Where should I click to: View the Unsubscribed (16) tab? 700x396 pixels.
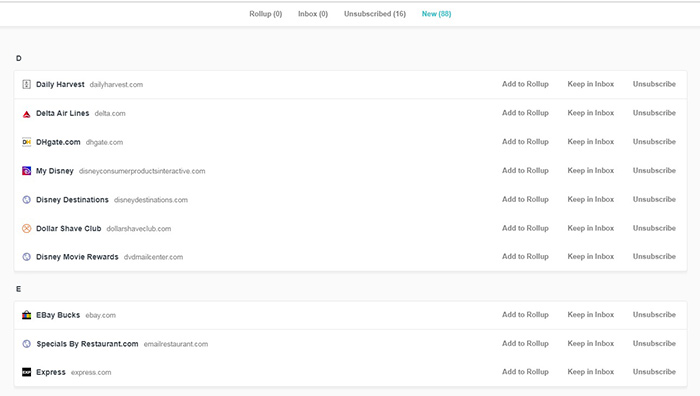[x=375, y=14]
